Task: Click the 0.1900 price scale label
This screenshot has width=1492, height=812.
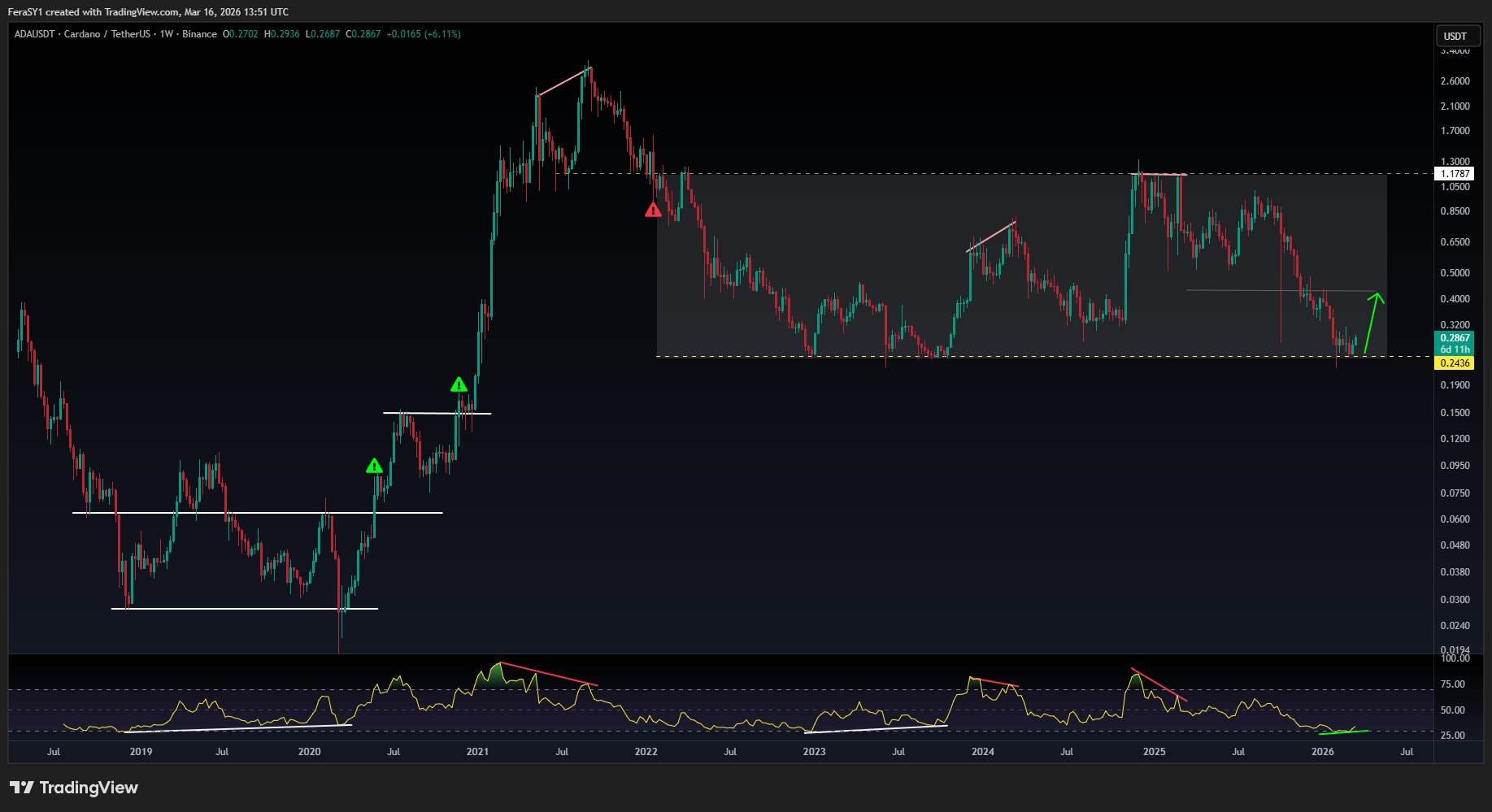Action: [x=1455, y=385]
